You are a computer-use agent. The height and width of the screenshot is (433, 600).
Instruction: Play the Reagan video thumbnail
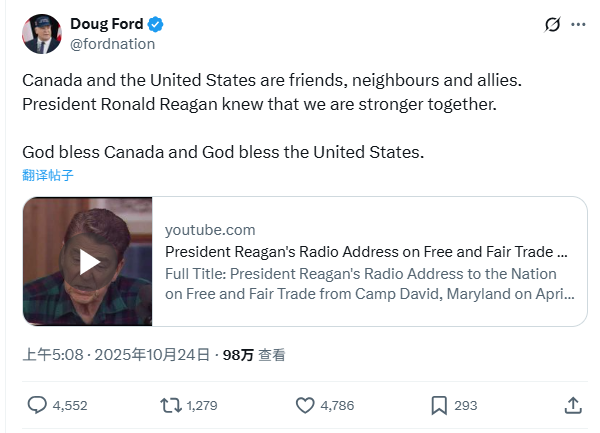[88, 261]
